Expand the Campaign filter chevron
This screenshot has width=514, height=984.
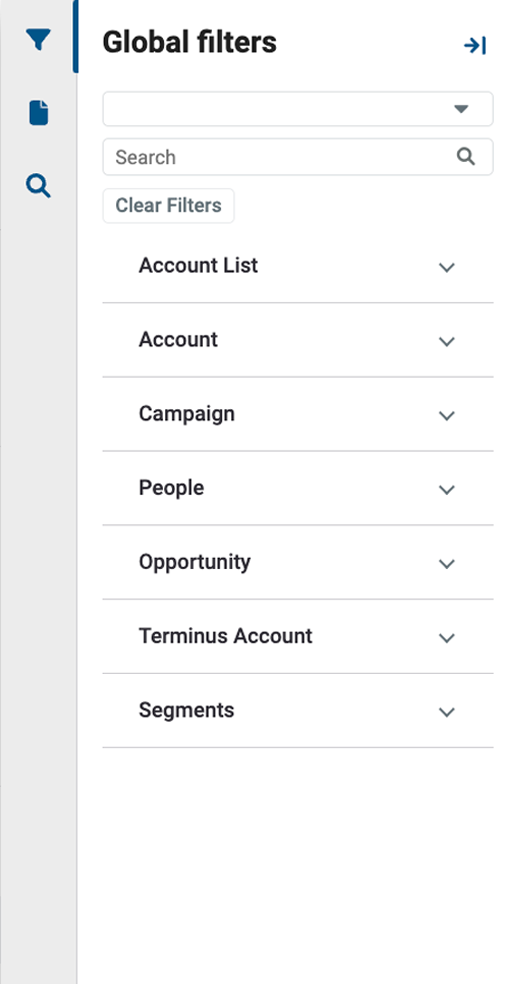(447, 415)
